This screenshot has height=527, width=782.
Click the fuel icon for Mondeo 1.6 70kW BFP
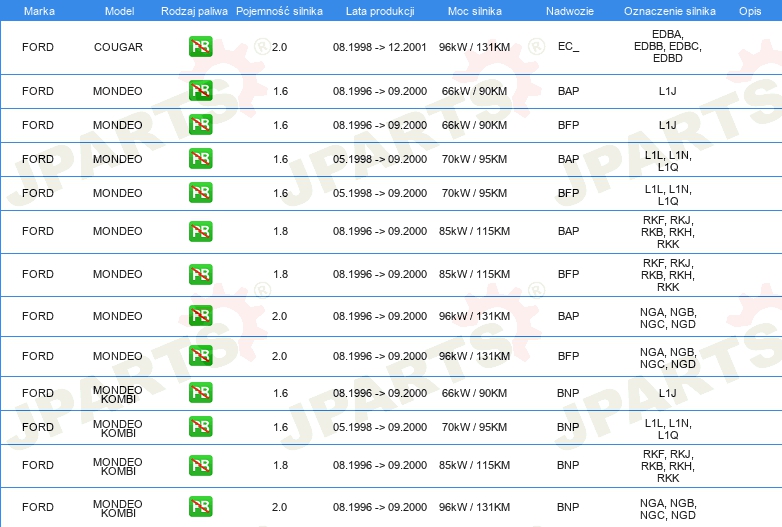coord(200,193)
